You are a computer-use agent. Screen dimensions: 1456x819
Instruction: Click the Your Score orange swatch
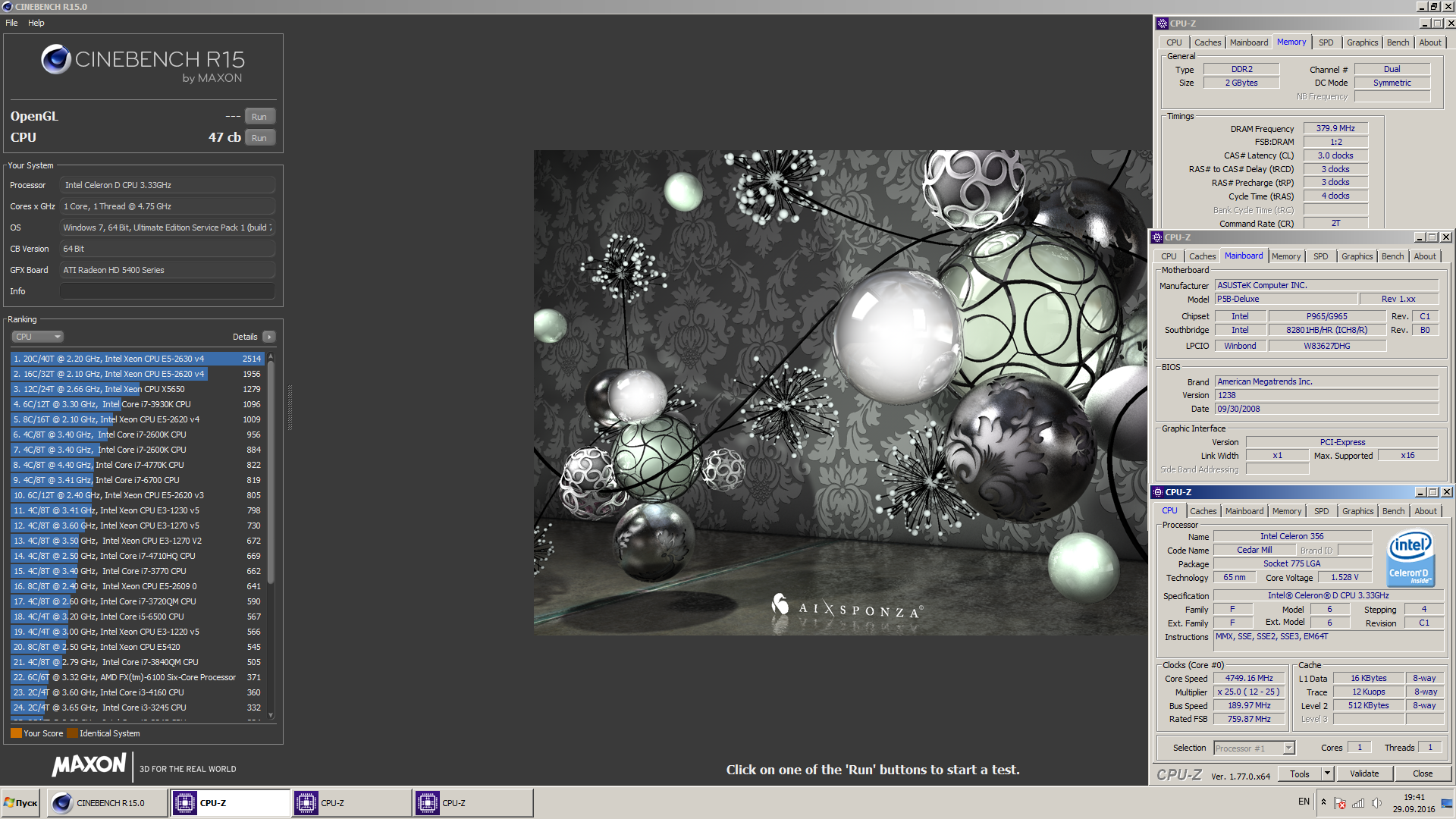16,733
